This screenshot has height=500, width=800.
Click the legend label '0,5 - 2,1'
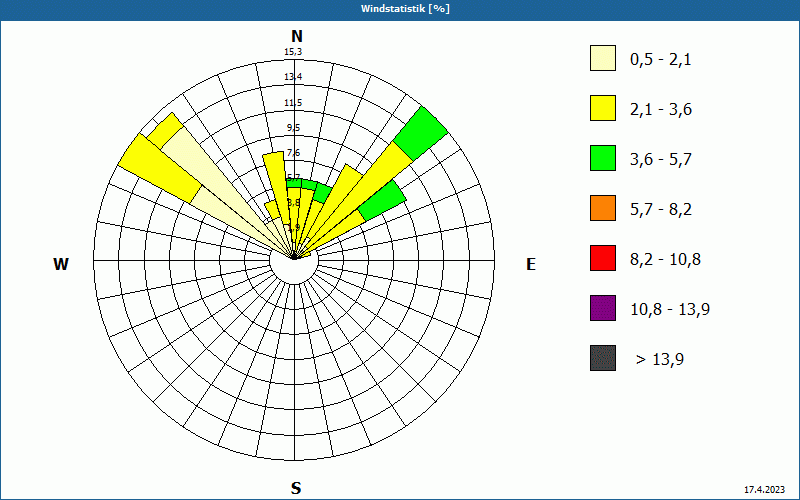(x=661, y=60)
